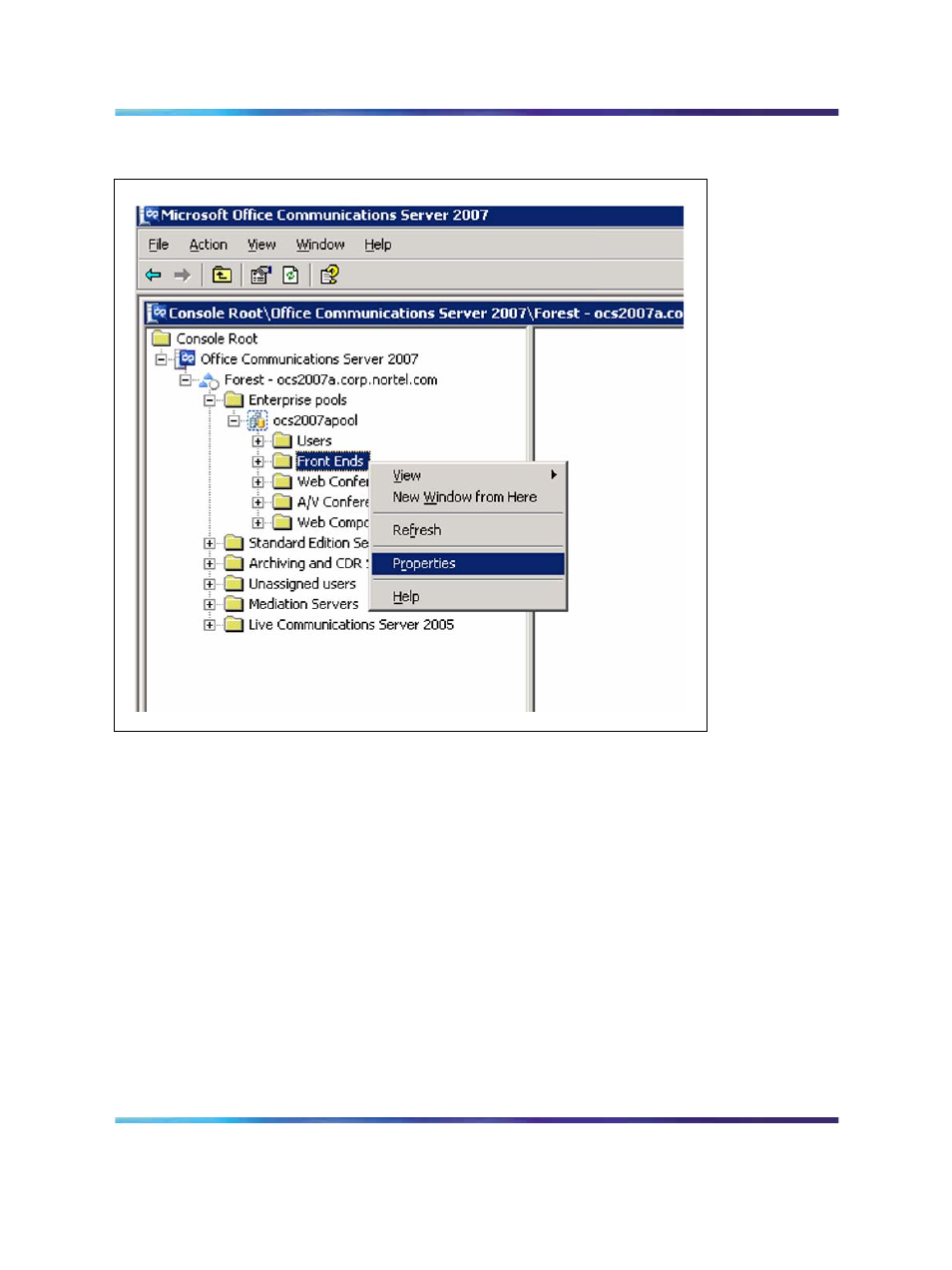This screenshot has width=952, height=1270.
Task: Click the Standard Edition Servers folder icon
Action: (x=235, y=543)
